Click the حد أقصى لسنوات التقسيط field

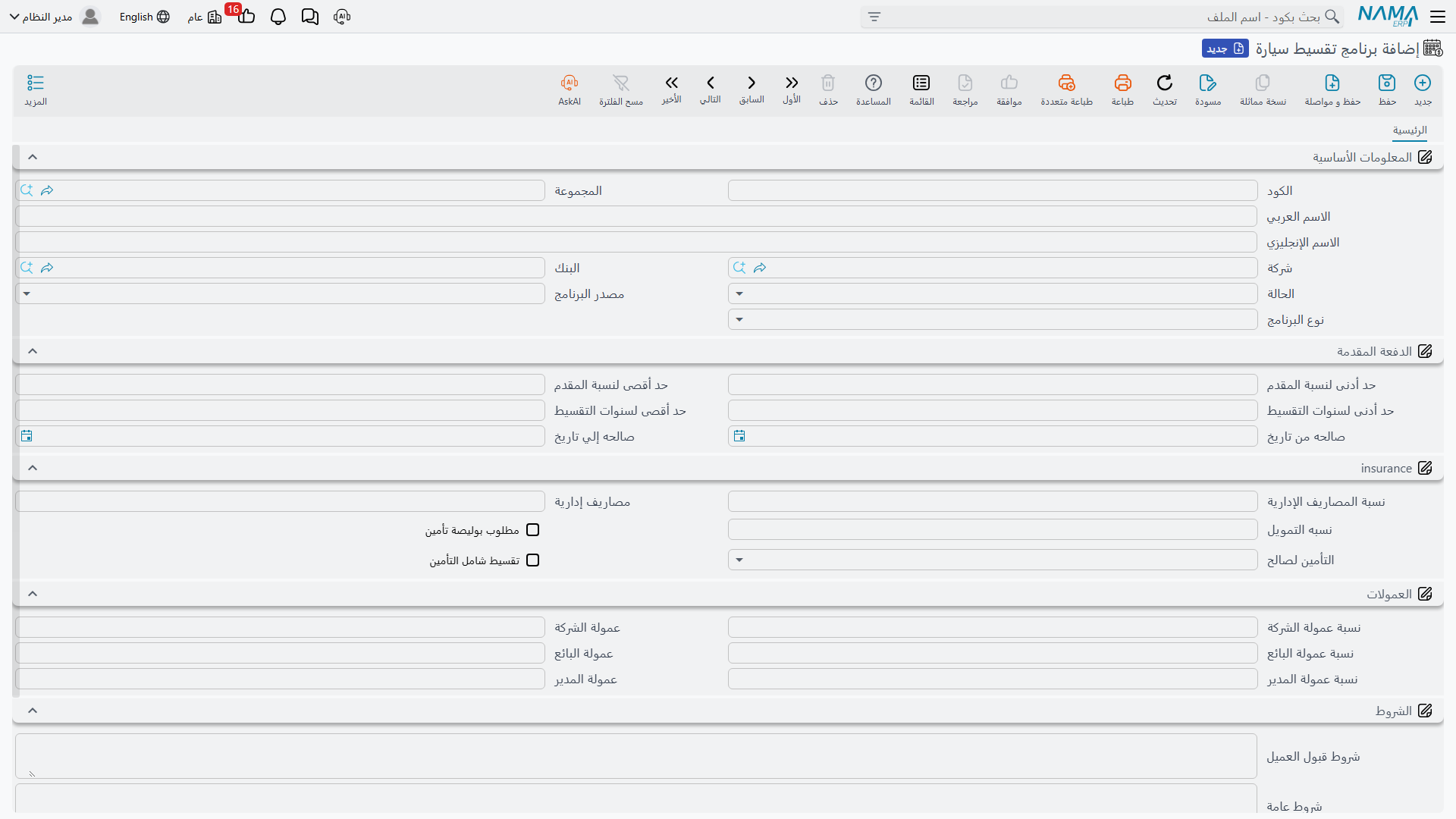coord(280,410)
